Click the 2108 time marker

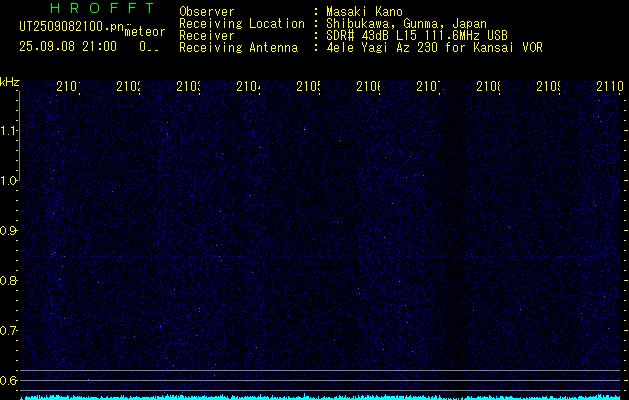(x=488, y=87)
